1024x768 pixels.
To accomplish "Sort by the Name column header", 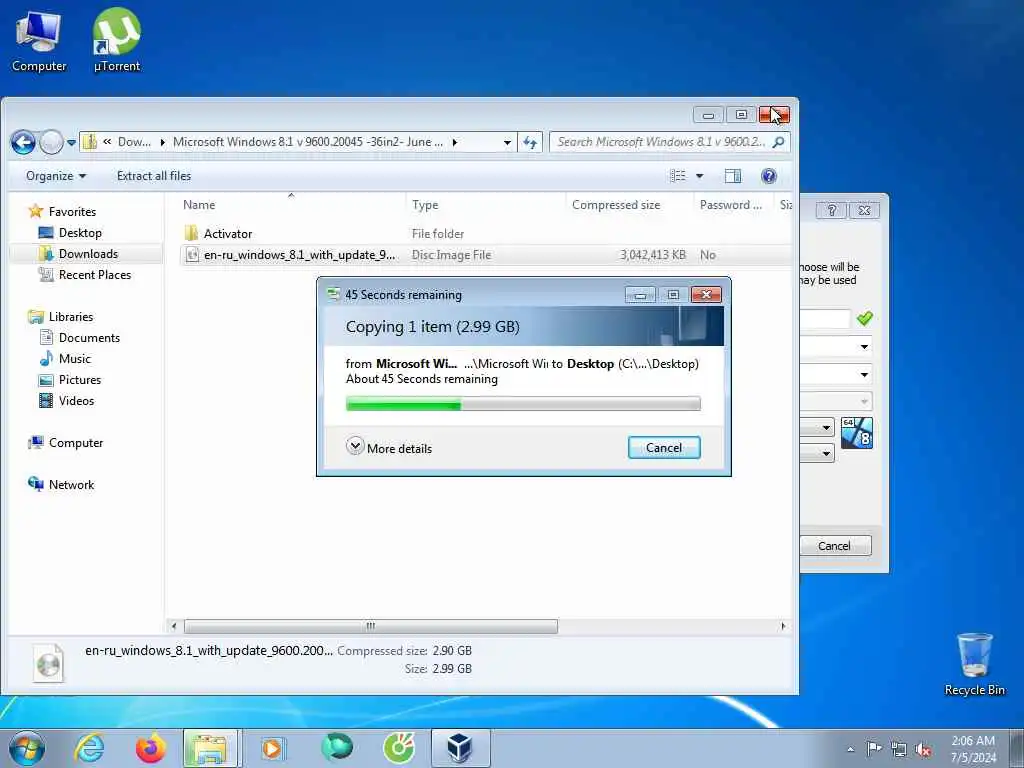I will tap(291, 204).
